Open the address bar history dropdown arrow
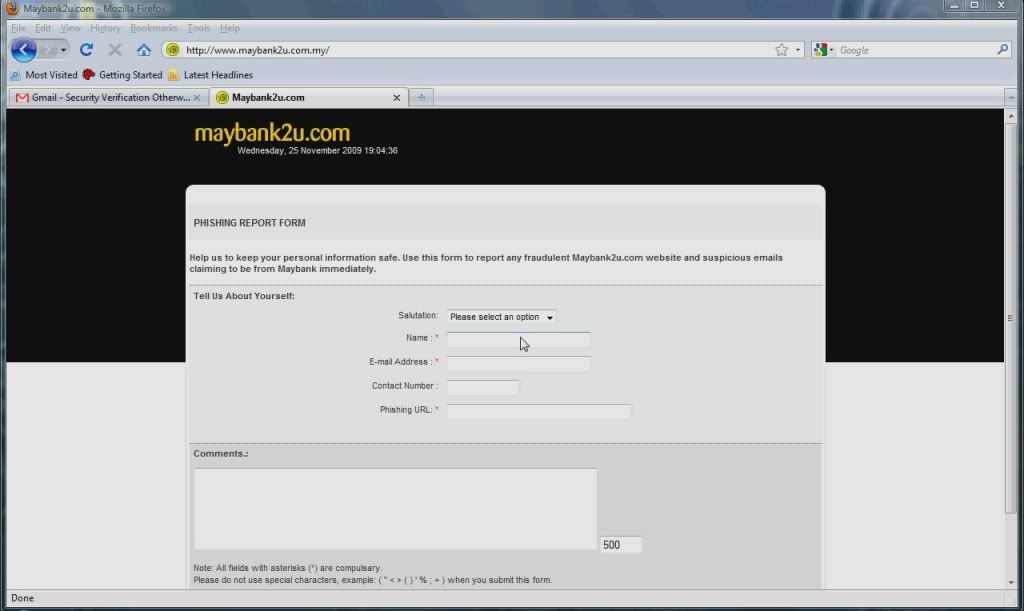This screenshot has width=1024, height=611. pos(797,50)
